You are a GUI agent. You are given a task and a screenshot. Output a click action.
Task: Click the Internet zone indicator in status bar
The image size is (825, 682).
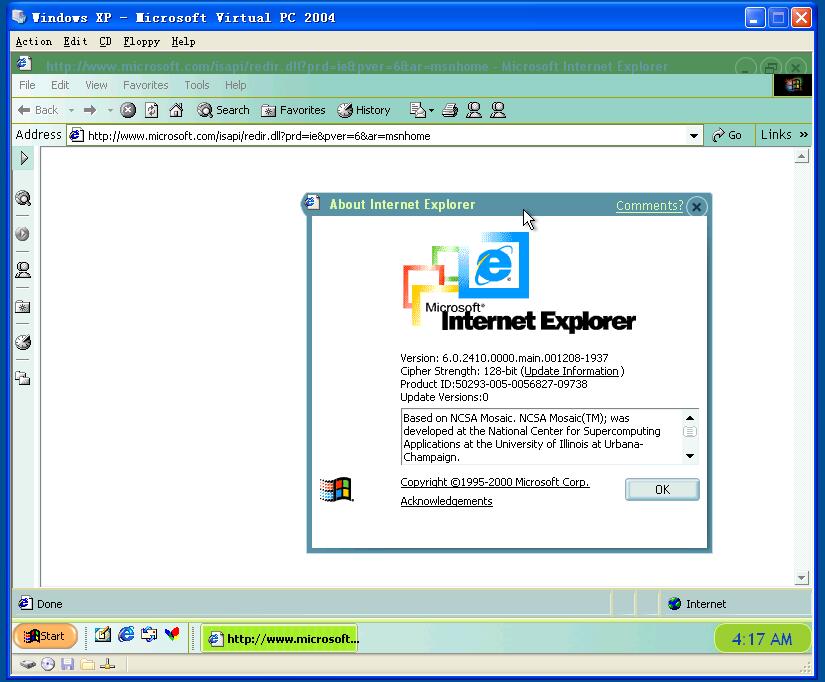(698, 604)
